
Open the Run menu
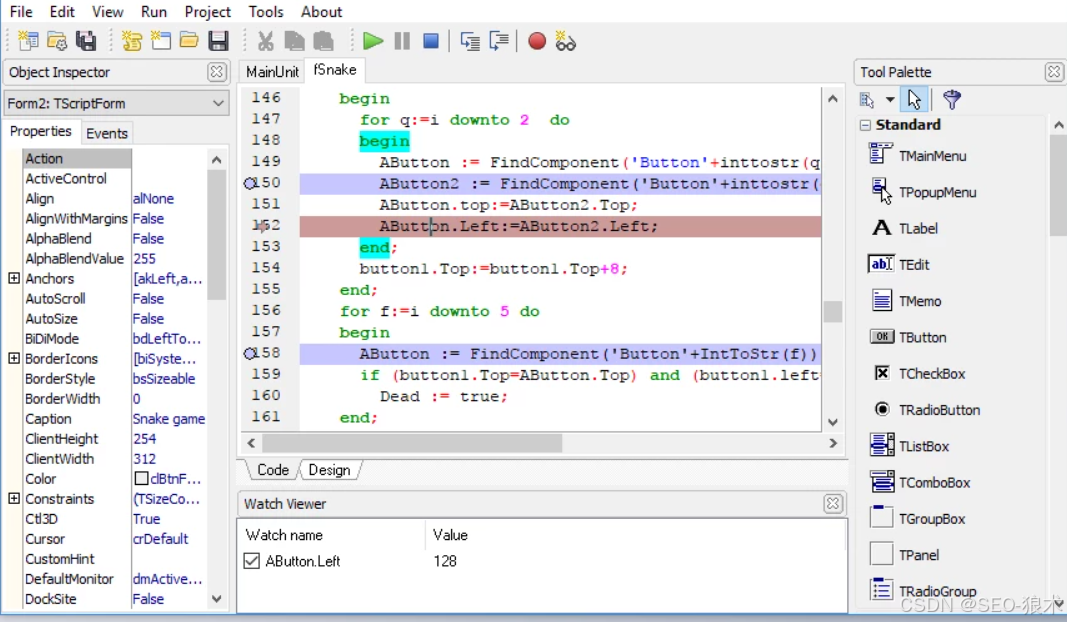(154, 12)
